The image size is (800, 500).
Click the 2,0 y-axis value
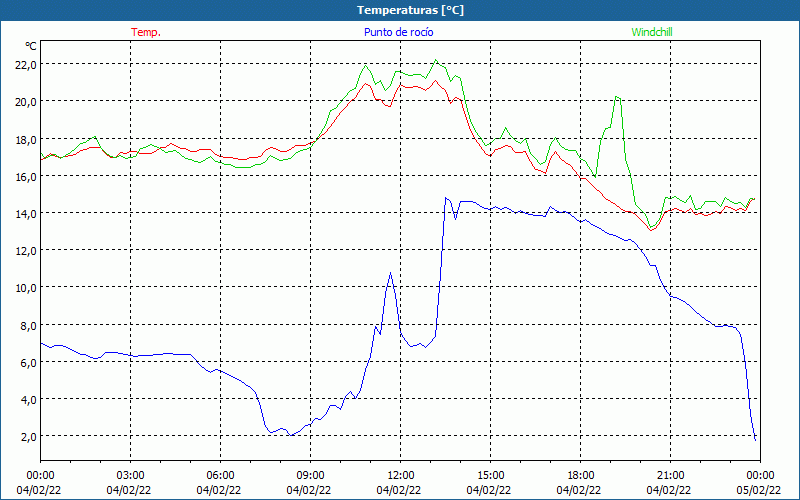click(x=29, y=437)
